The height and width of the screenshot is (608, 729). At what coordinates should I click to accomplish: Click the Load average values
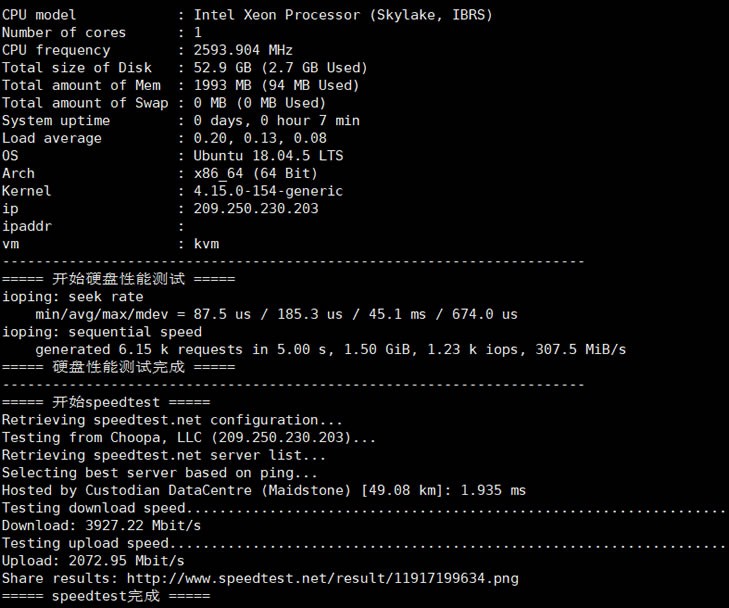(x=260, y=138)
